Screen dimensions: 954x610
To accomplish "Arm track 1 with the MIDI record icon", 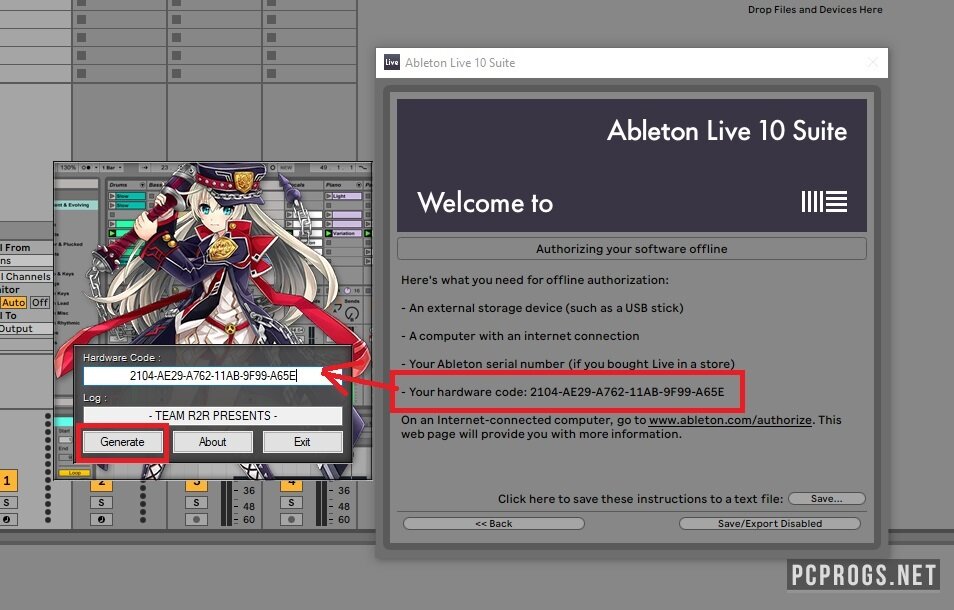I will point(6,520).
